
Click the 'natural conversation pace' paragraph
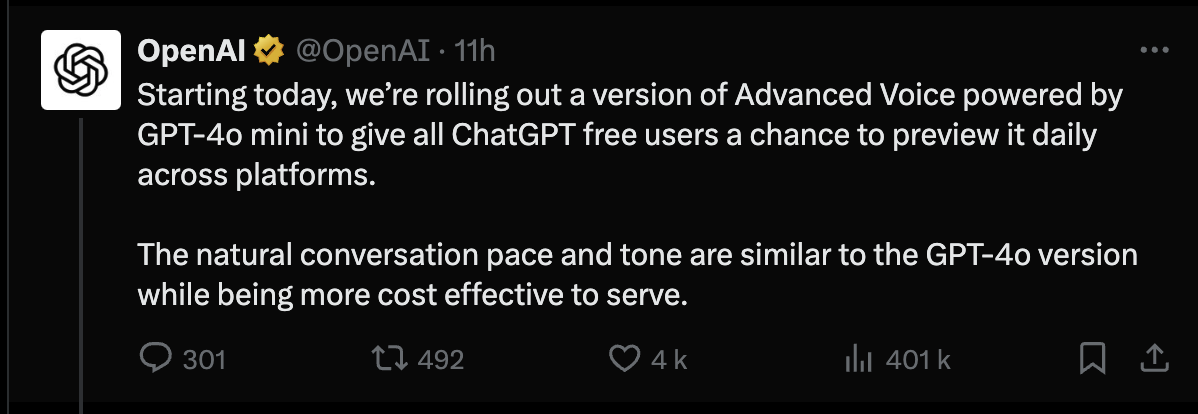coord(637,274)
